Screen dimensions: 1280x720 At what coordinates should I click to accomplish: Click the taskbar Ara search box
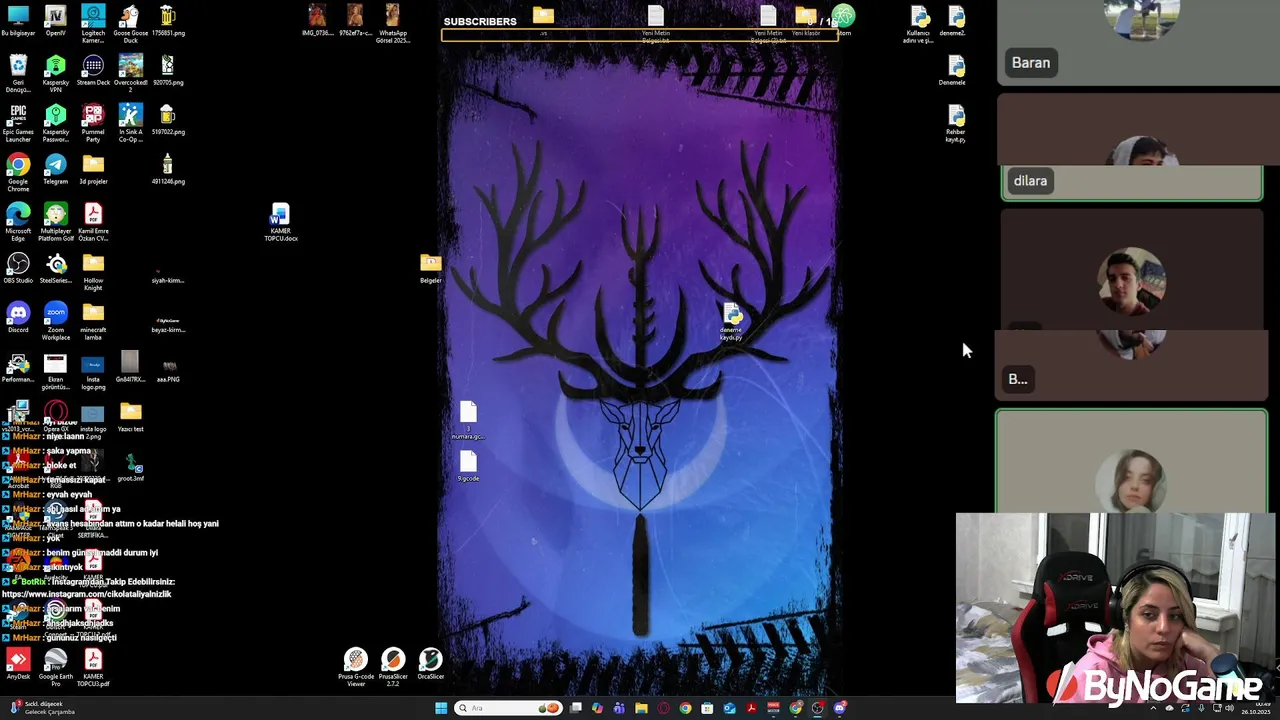(508, 708)
